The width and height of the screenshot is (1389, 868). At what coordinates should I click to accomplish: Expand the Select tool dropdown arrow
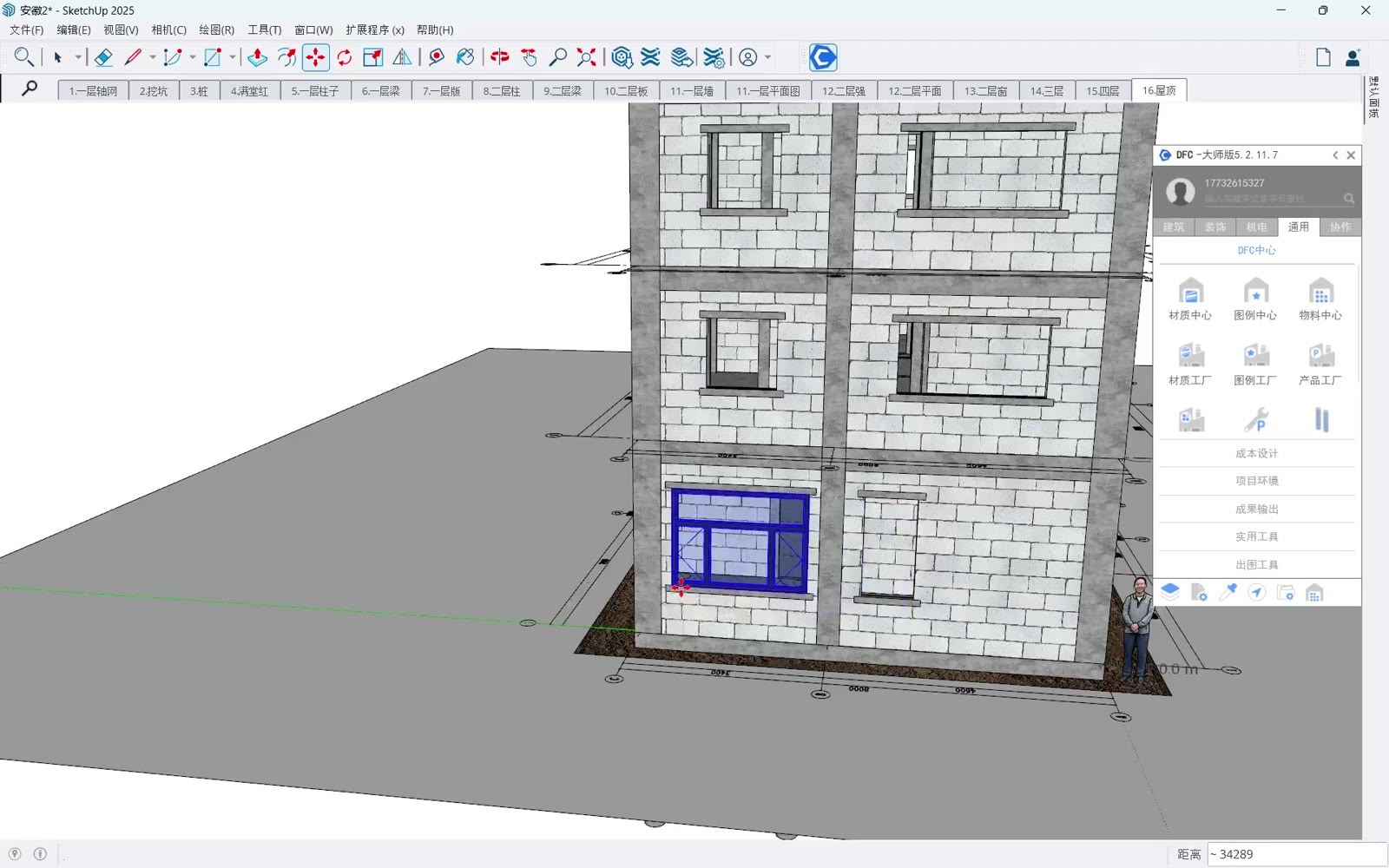pyautogui.click(x=78, y=57)
